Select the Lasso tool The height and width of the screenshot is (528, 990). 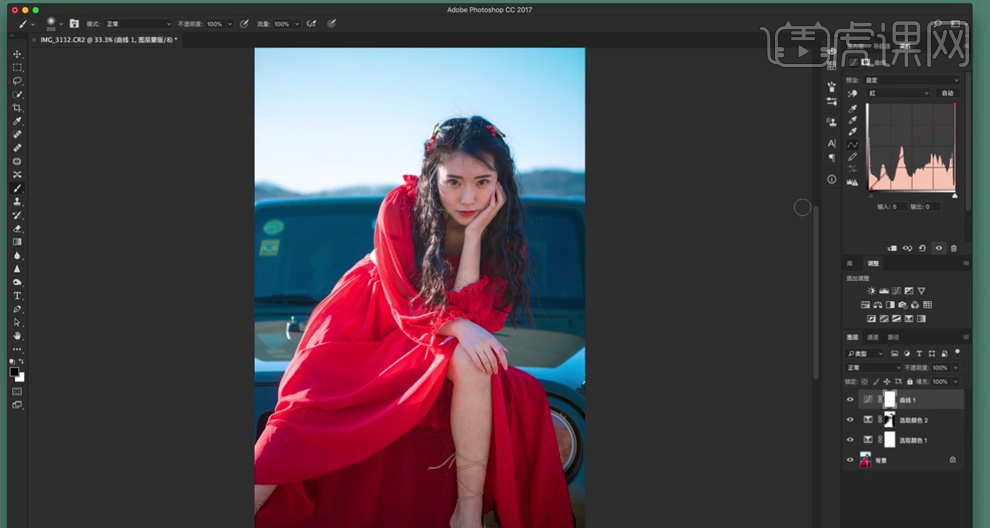pyautogui.click(x=17, y=81)
